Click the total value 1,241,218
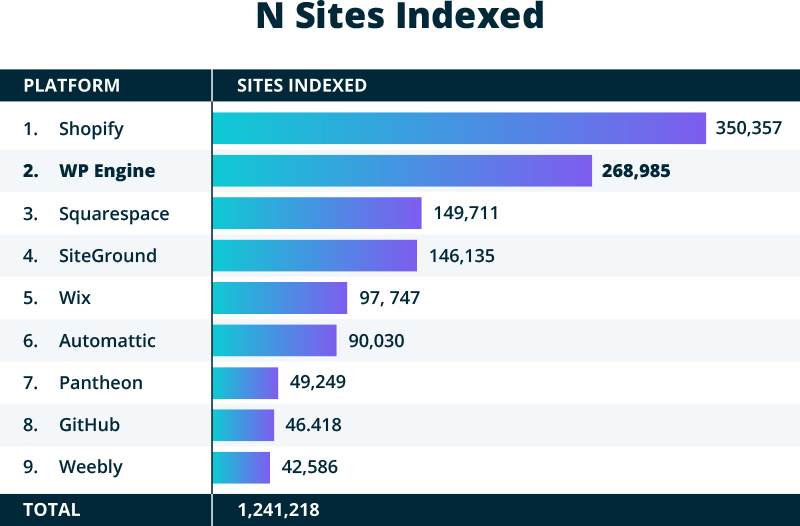 pyautogui.click(x=279, y=510)
